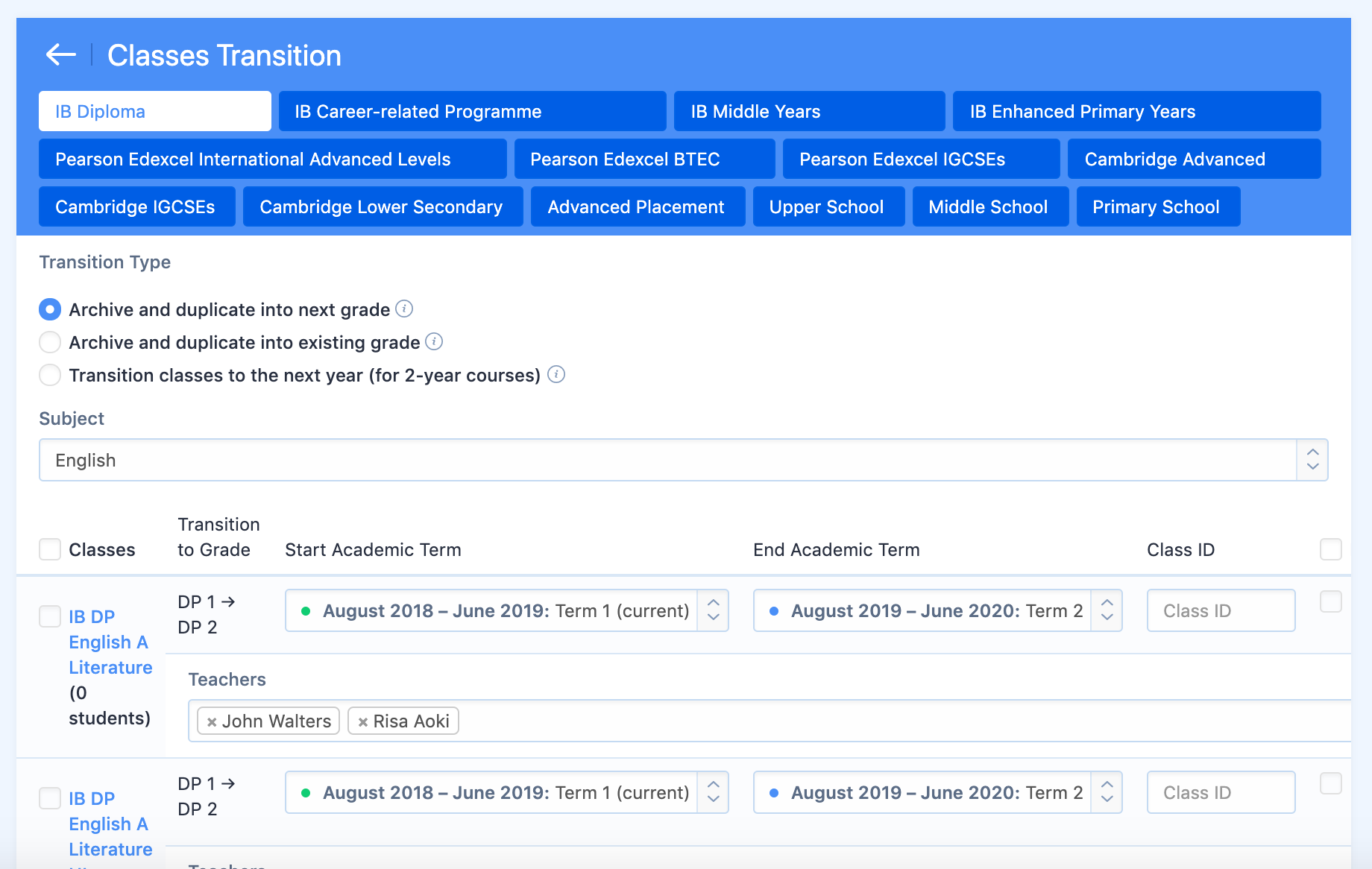Show info for Transition classes to next year
This screenshot has height=869, width=1372.
556,374
